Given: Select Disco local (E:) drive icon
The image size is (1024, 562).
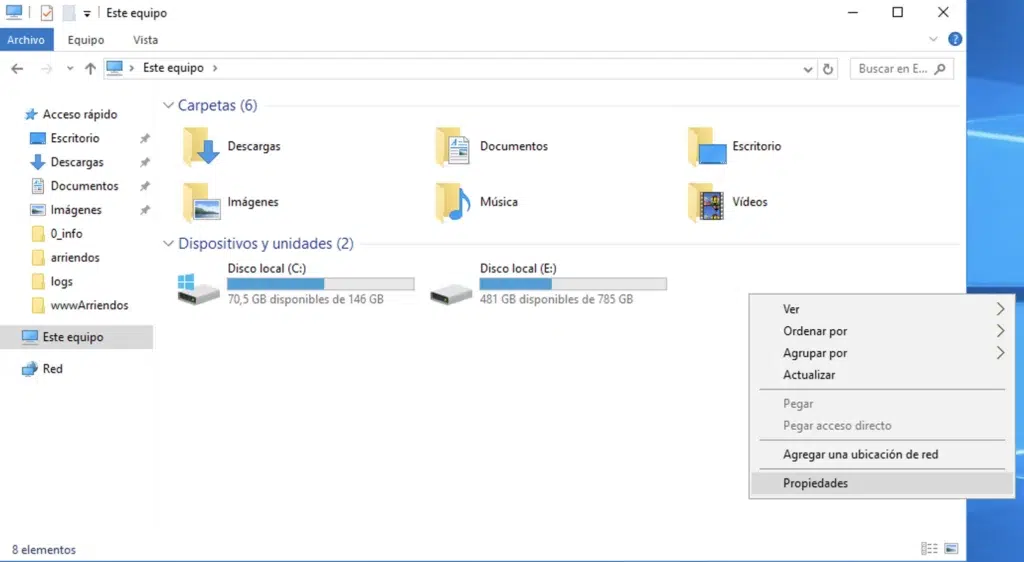Looking at the screenshot, I should [x=451, y=292].
